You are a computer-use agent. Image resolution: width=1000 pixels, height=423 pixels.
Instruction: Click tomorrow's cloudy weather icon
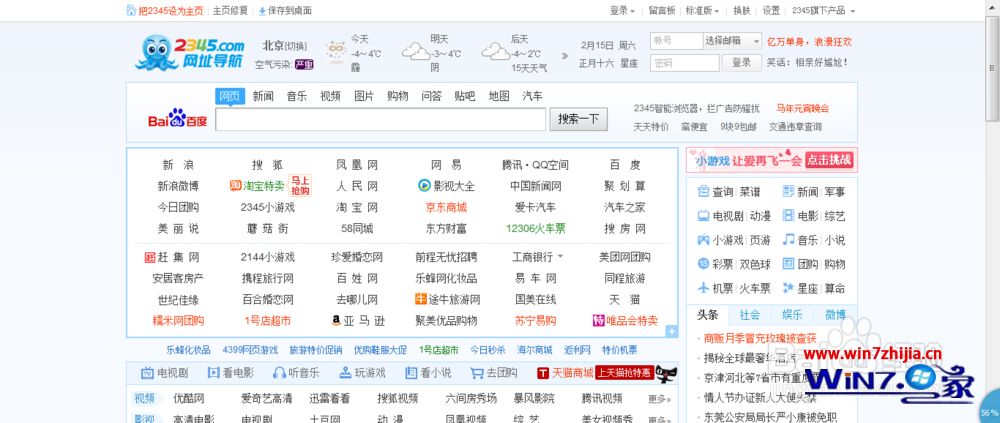(415, 51)
